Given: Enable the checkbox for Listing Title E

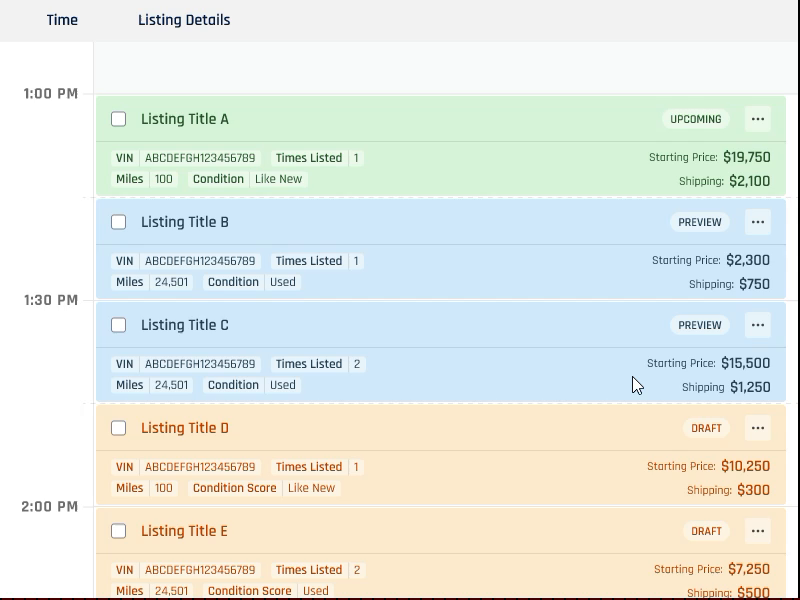Looking at the screenshot, I should click(118, 531).
